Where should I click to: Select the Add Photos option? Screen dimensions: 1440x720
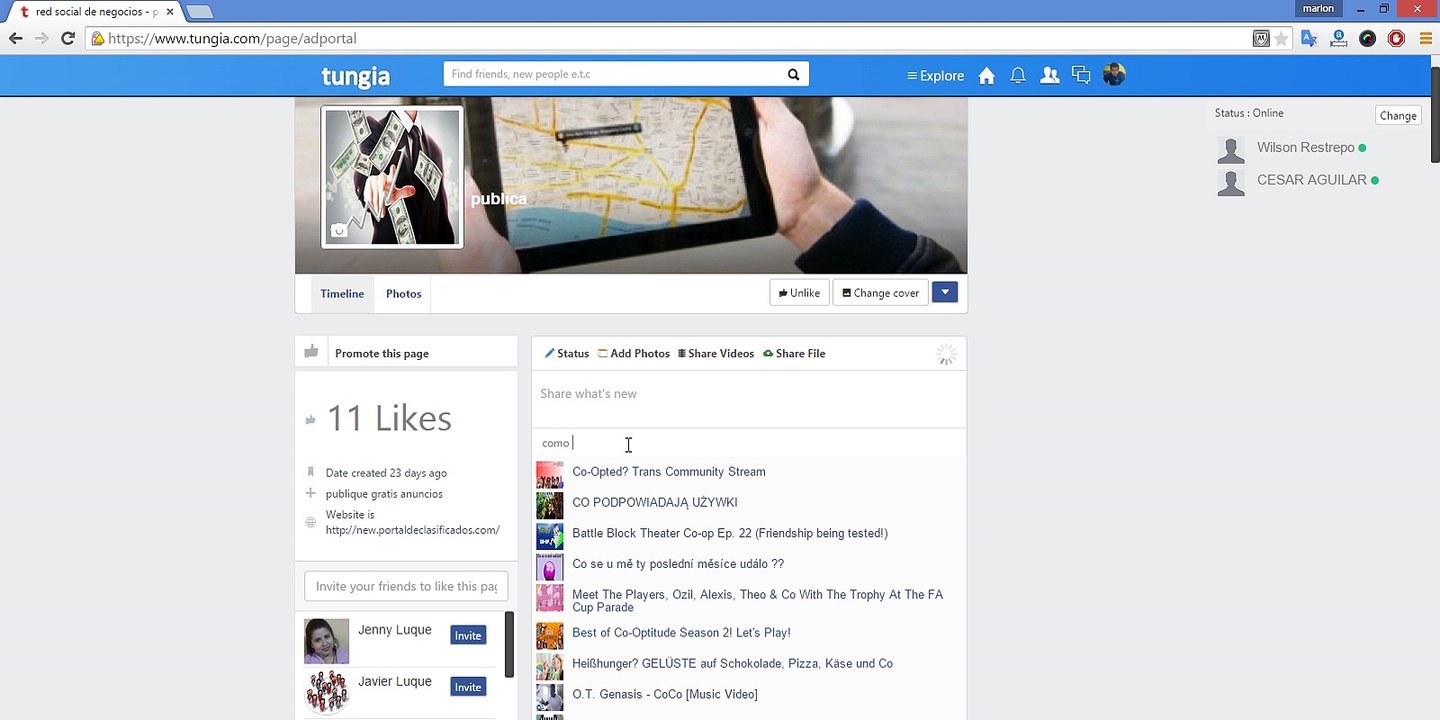pyautogui.click(x=634, y=353)
